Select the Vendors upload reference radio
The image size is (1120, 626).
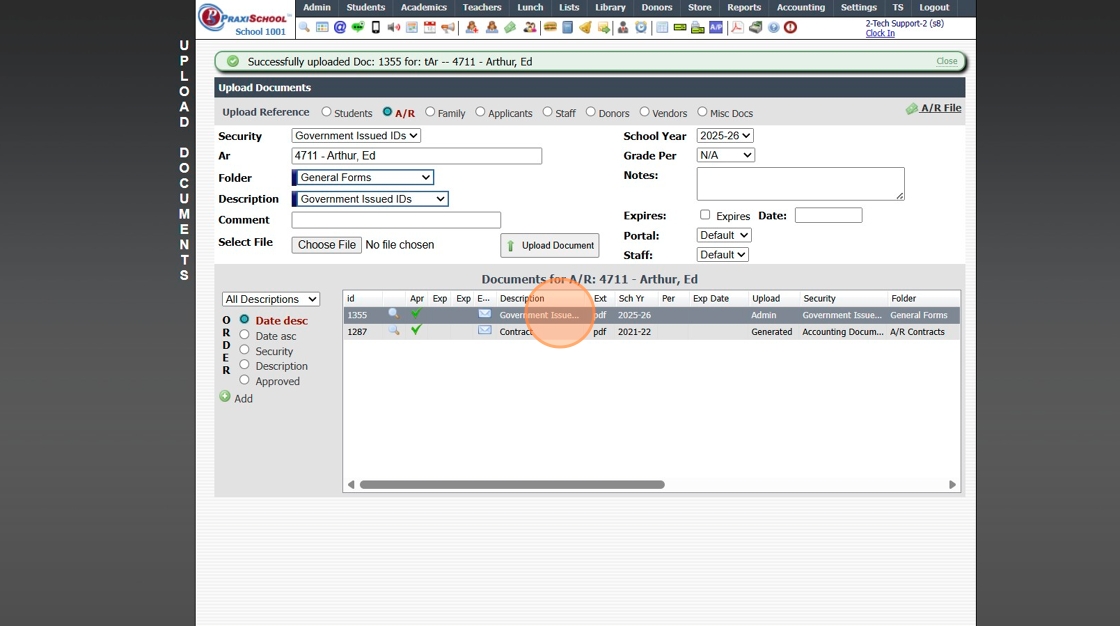click(x=644, y=111)
